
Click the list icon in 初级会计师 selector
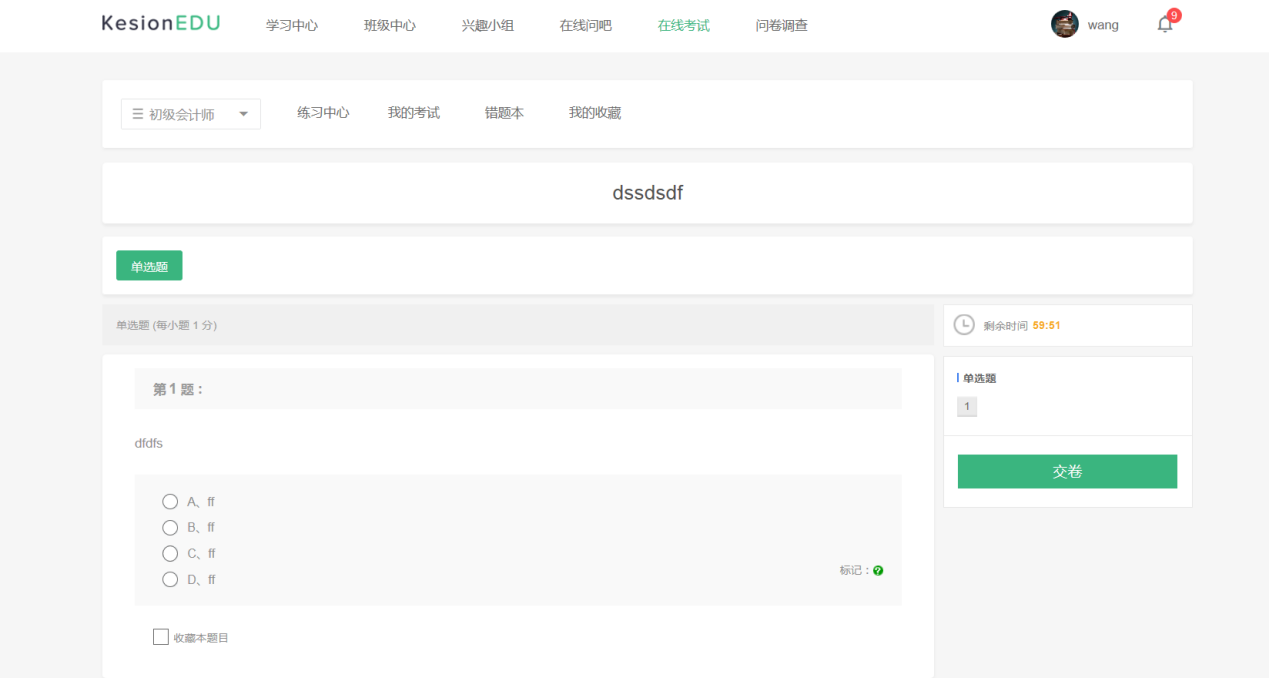click(x=138, y=114)
